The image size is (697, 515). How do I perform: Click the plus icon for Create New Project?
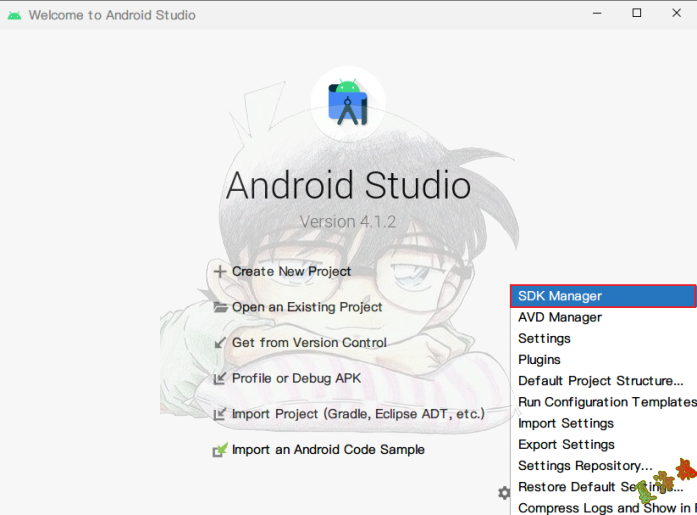pyautogui.click(x=220, y=271)
